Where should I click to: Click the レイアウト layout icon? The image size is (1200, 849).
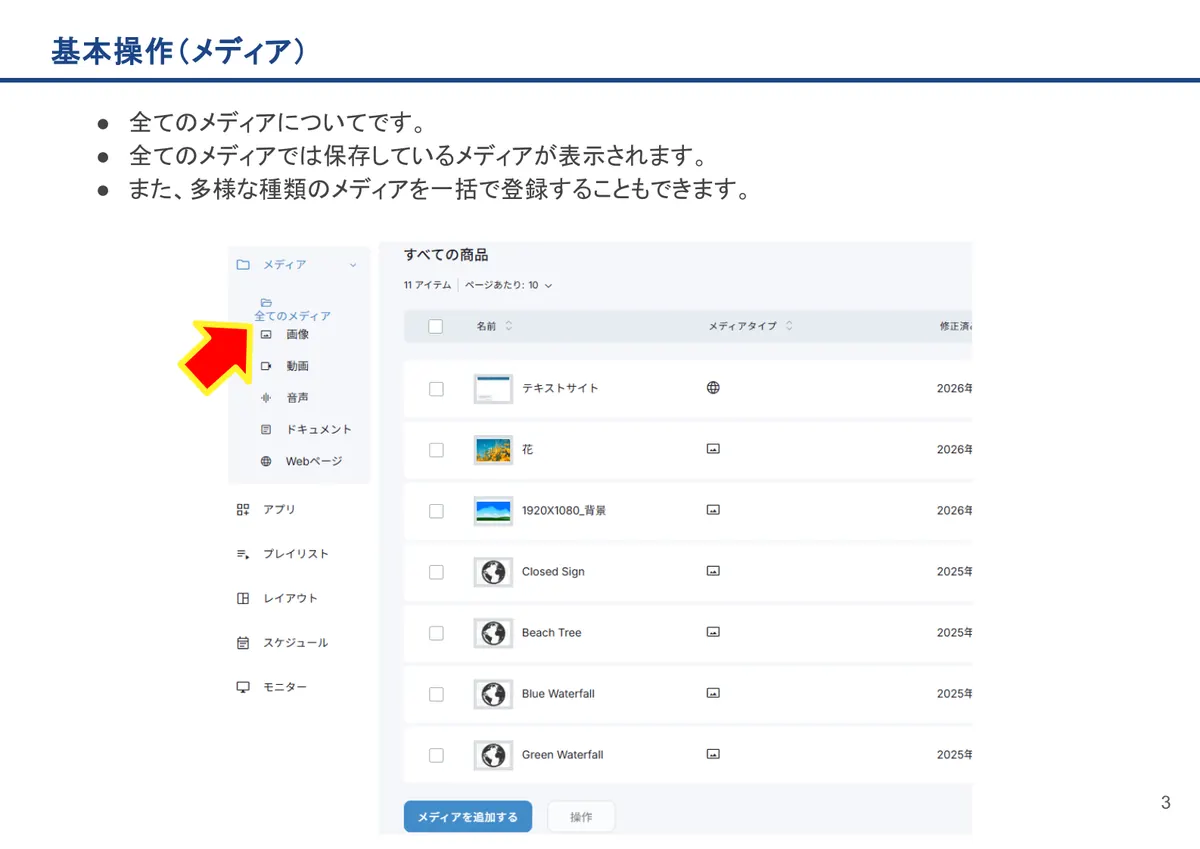242,598
